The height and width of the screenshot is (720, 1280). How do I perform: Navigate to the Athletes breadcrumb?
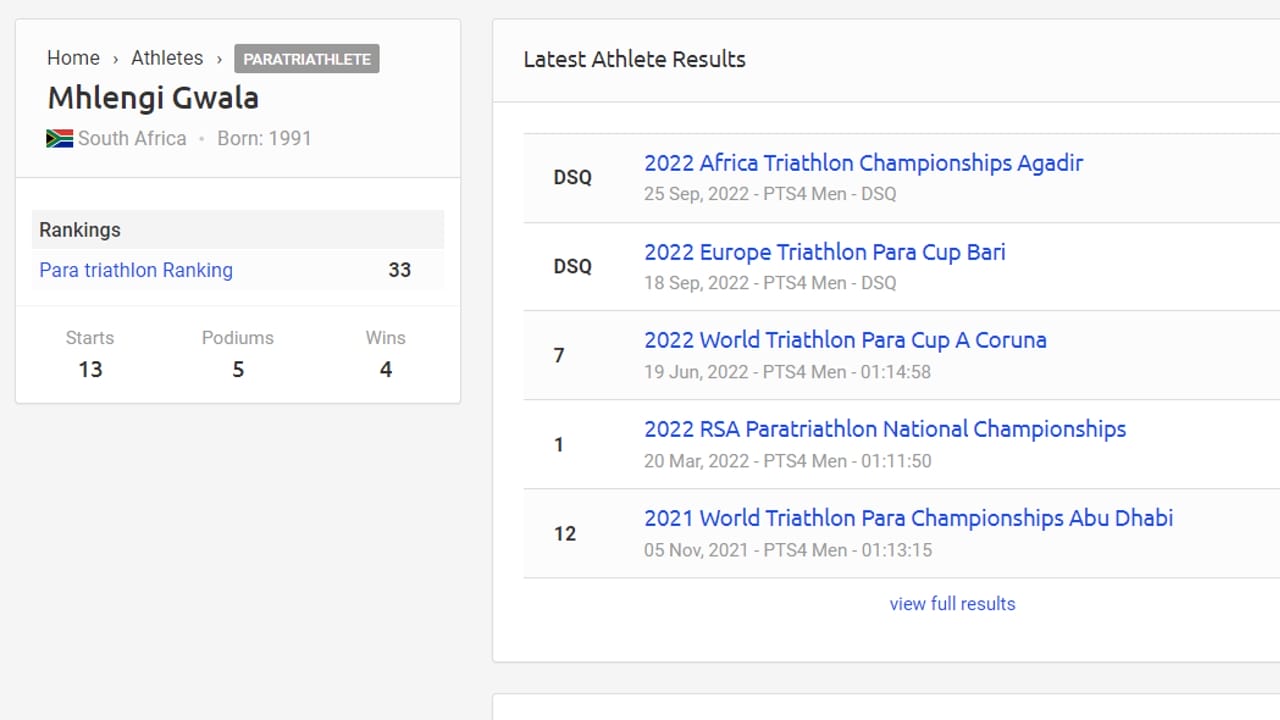167,58
